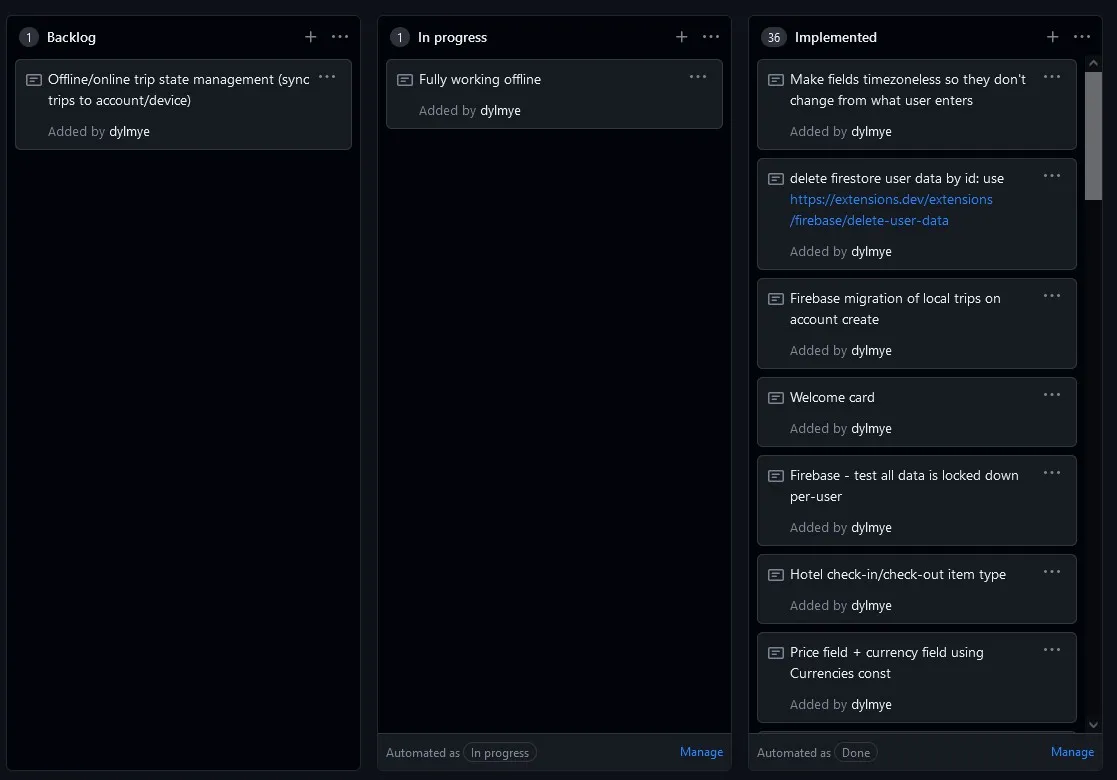Open options for the Welcome card

pos(1051,394)
